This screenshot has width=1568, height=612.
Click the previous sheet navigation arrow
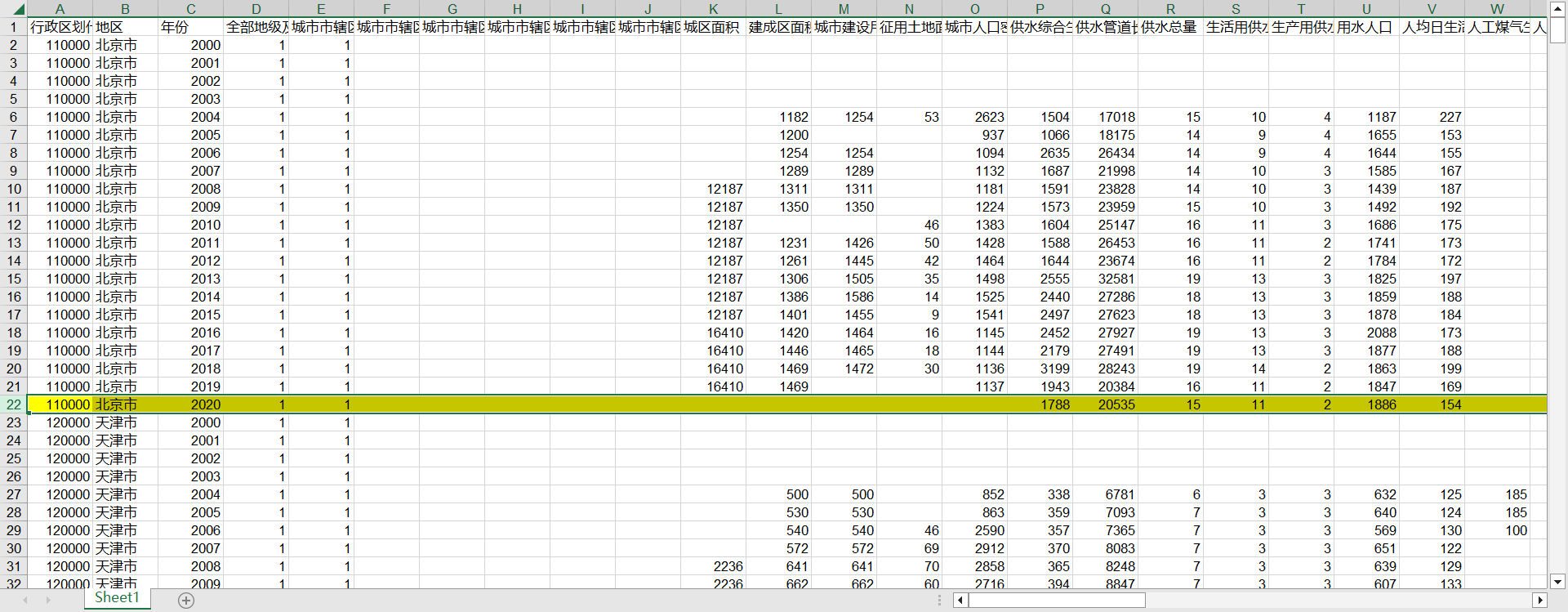tap(24, 600)
